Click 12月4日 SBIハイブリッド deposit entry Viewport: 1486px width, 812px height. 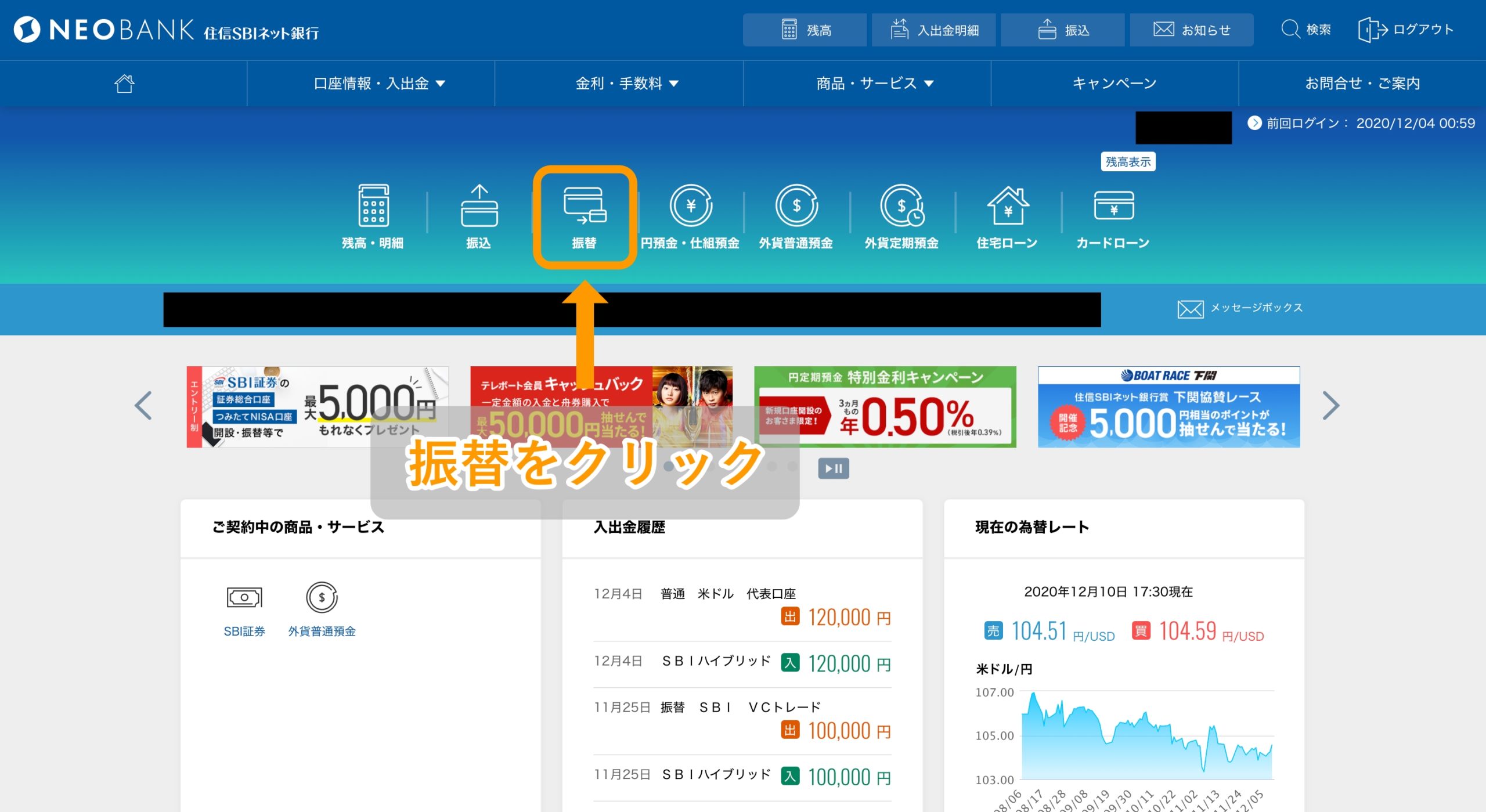click(x=742, y=663)
